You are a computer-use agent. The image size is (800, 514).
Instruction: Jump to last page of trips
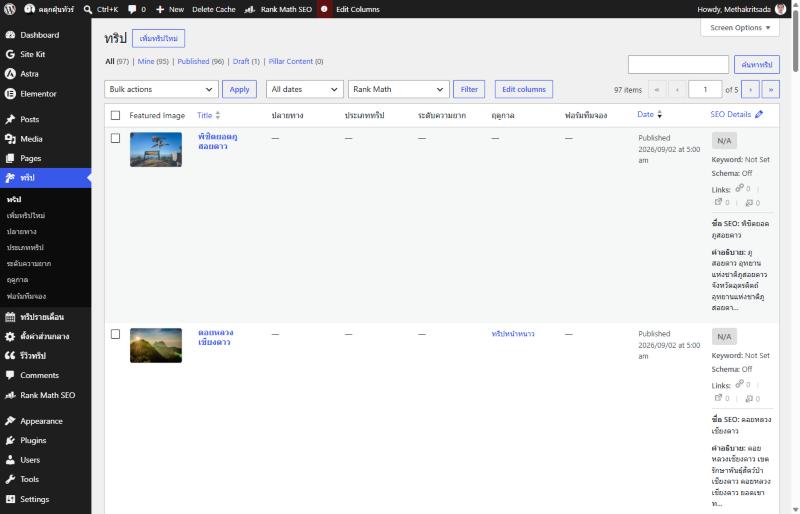(770, 89)
